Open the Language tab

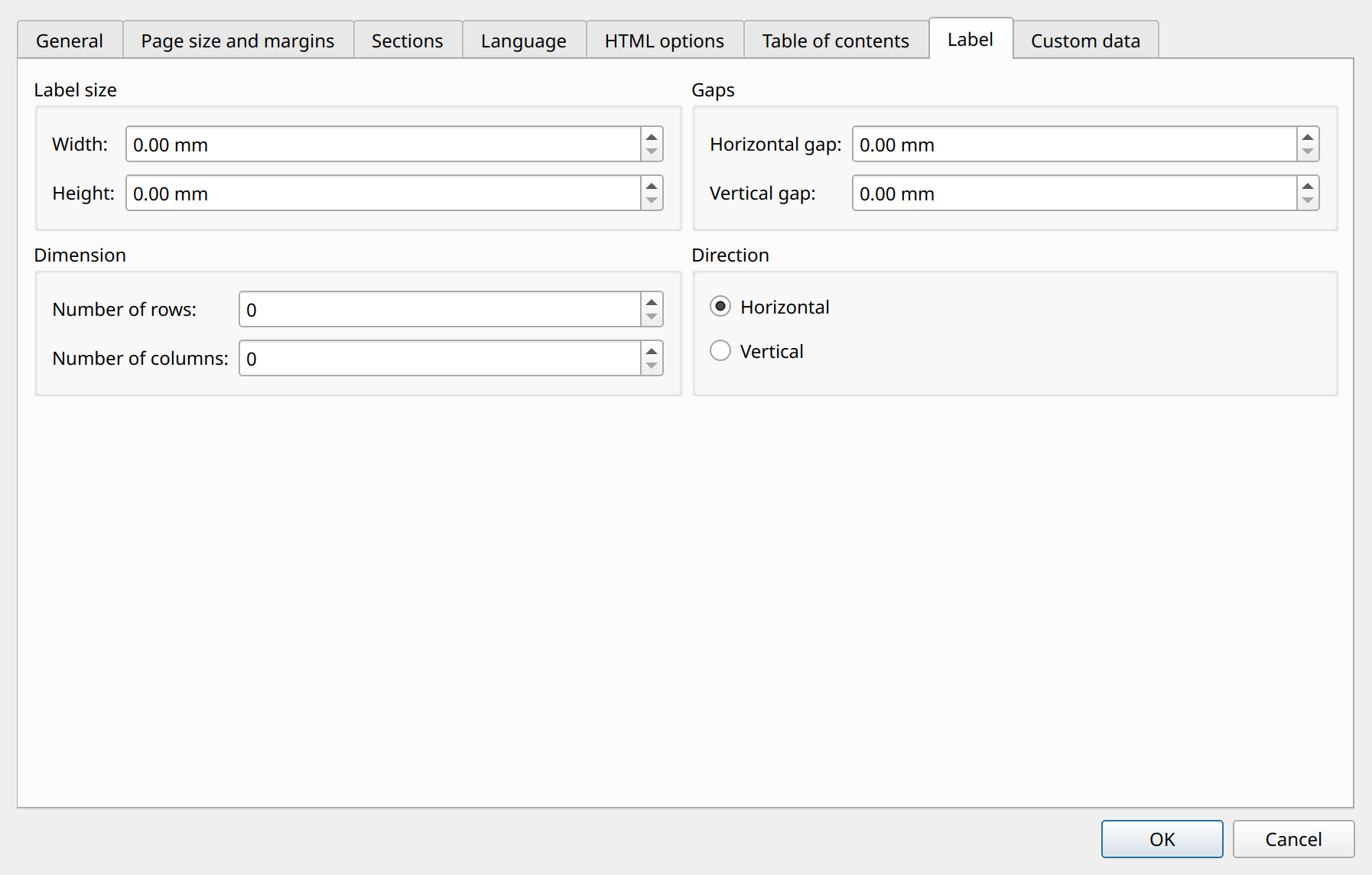click(524, 41)
